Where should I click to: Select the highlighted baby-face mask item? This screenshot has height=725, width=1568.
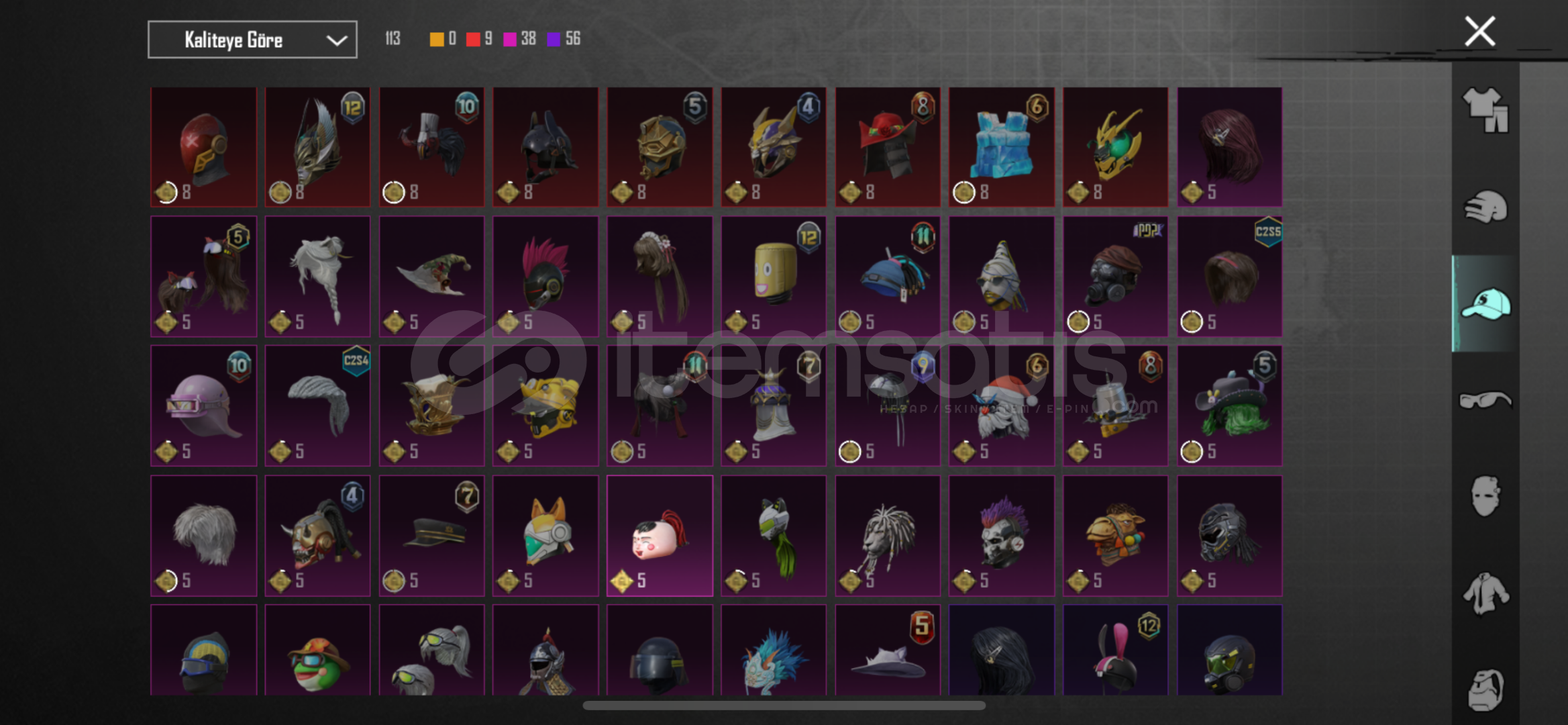pos(660,536)
